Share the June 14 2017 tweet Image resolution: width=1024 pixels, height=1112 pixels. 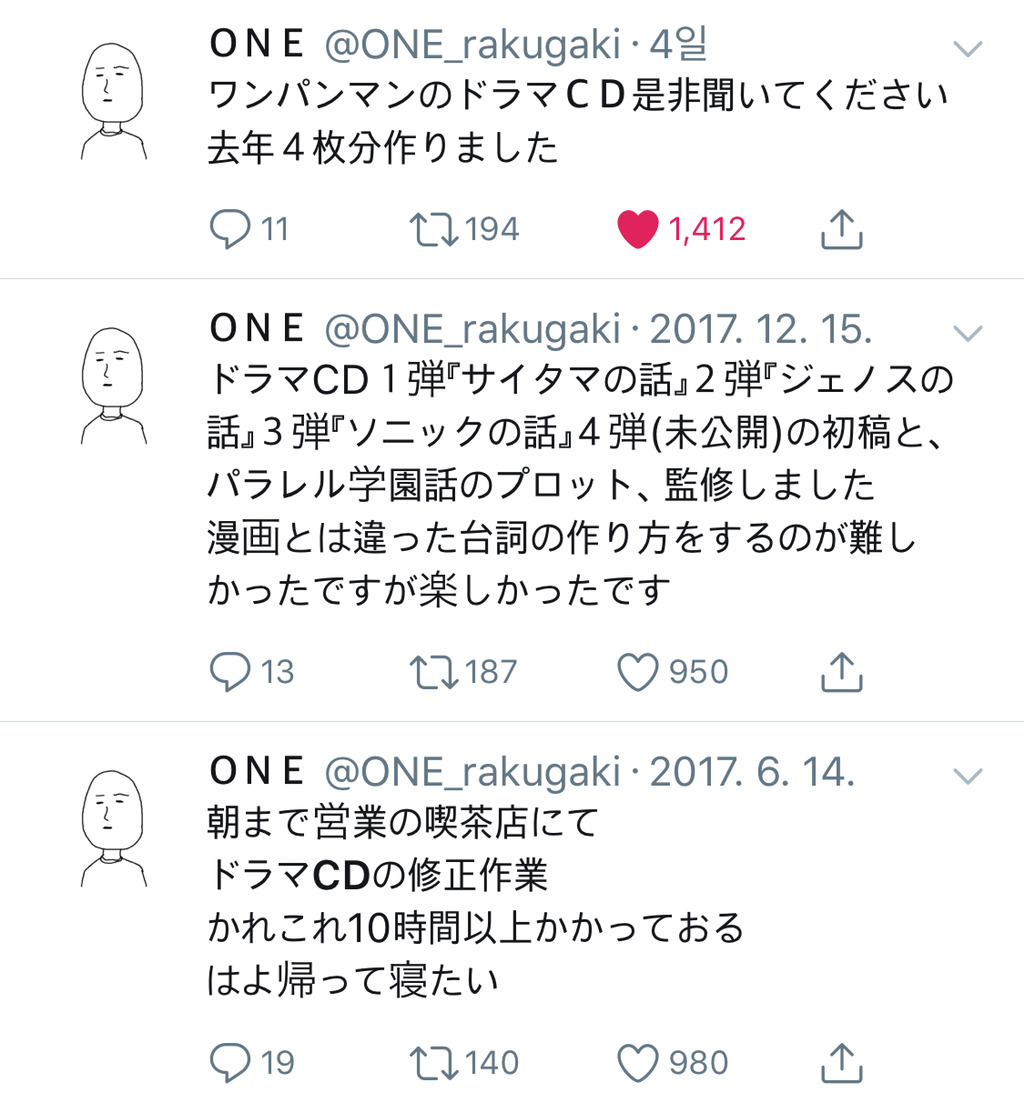841,1061
